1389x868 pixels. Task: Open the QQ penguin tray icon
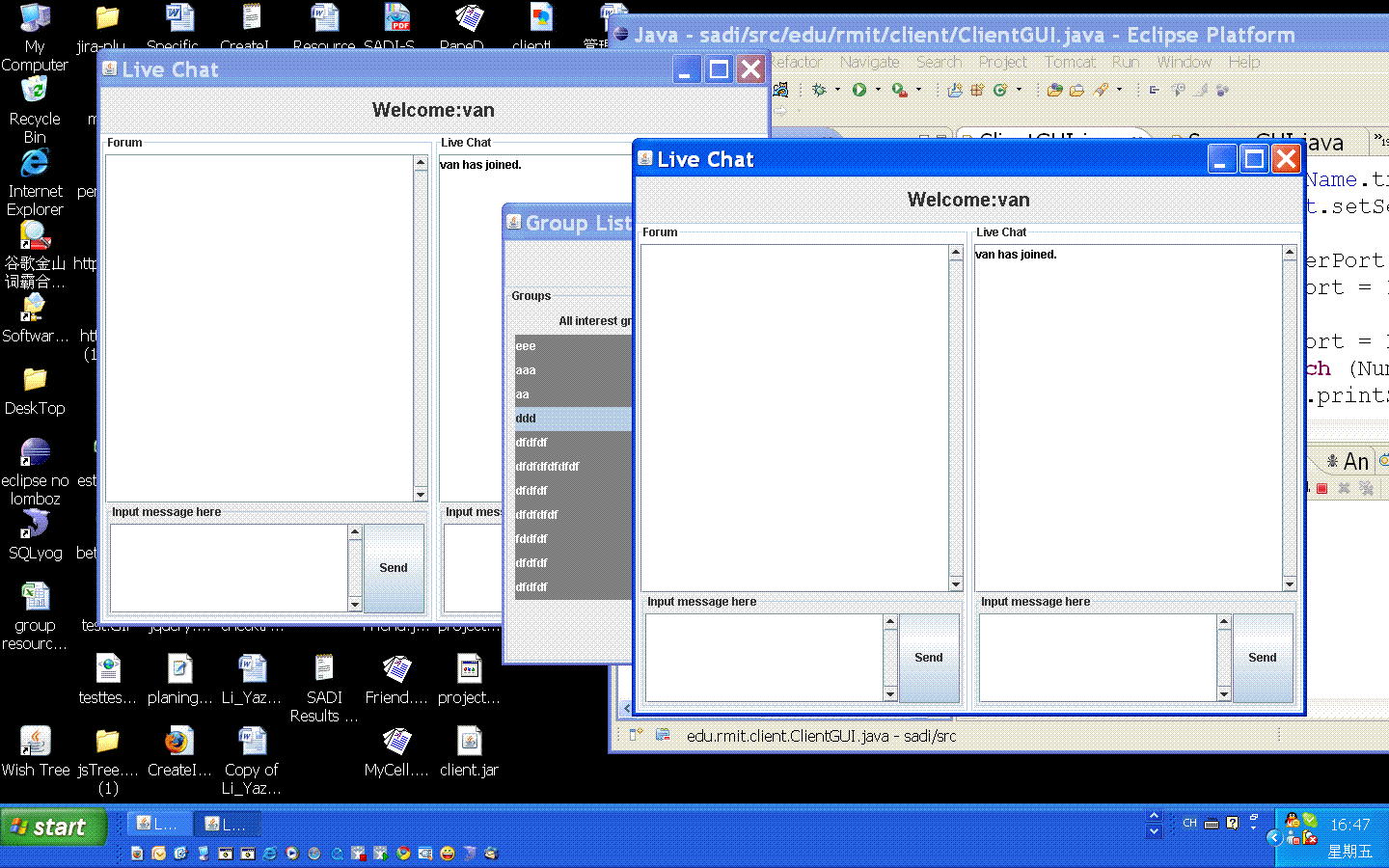pos(1293,821)
